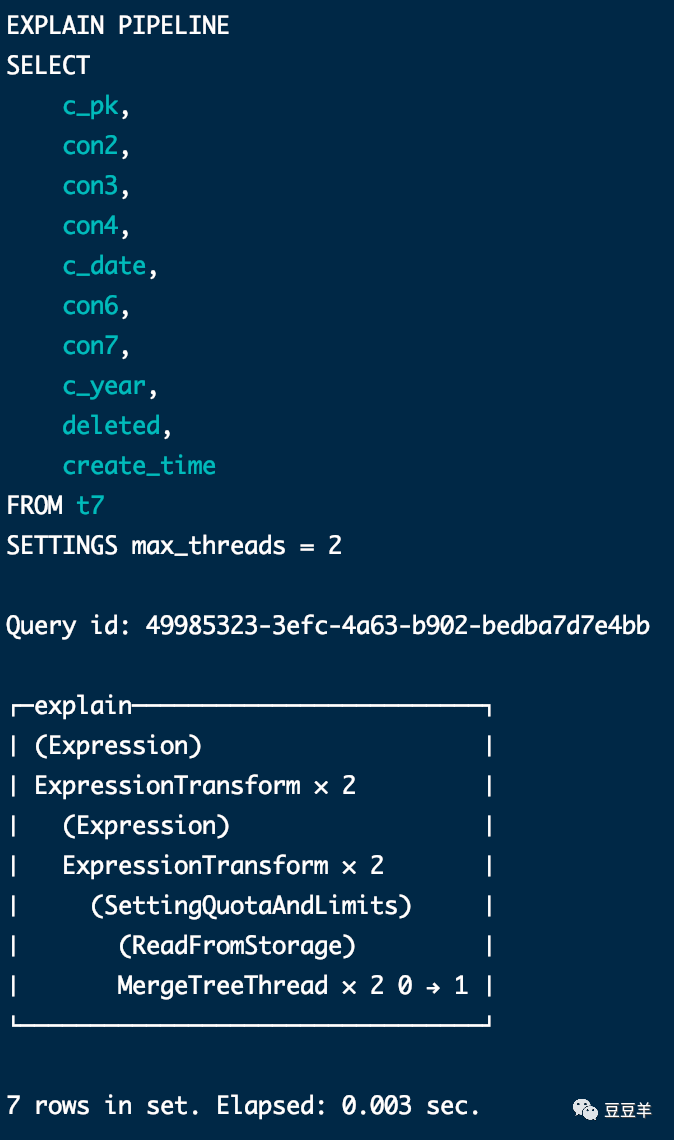Click the Query id value text
The height and width of the screenshot is (1140, 674).
coord(397,626)
